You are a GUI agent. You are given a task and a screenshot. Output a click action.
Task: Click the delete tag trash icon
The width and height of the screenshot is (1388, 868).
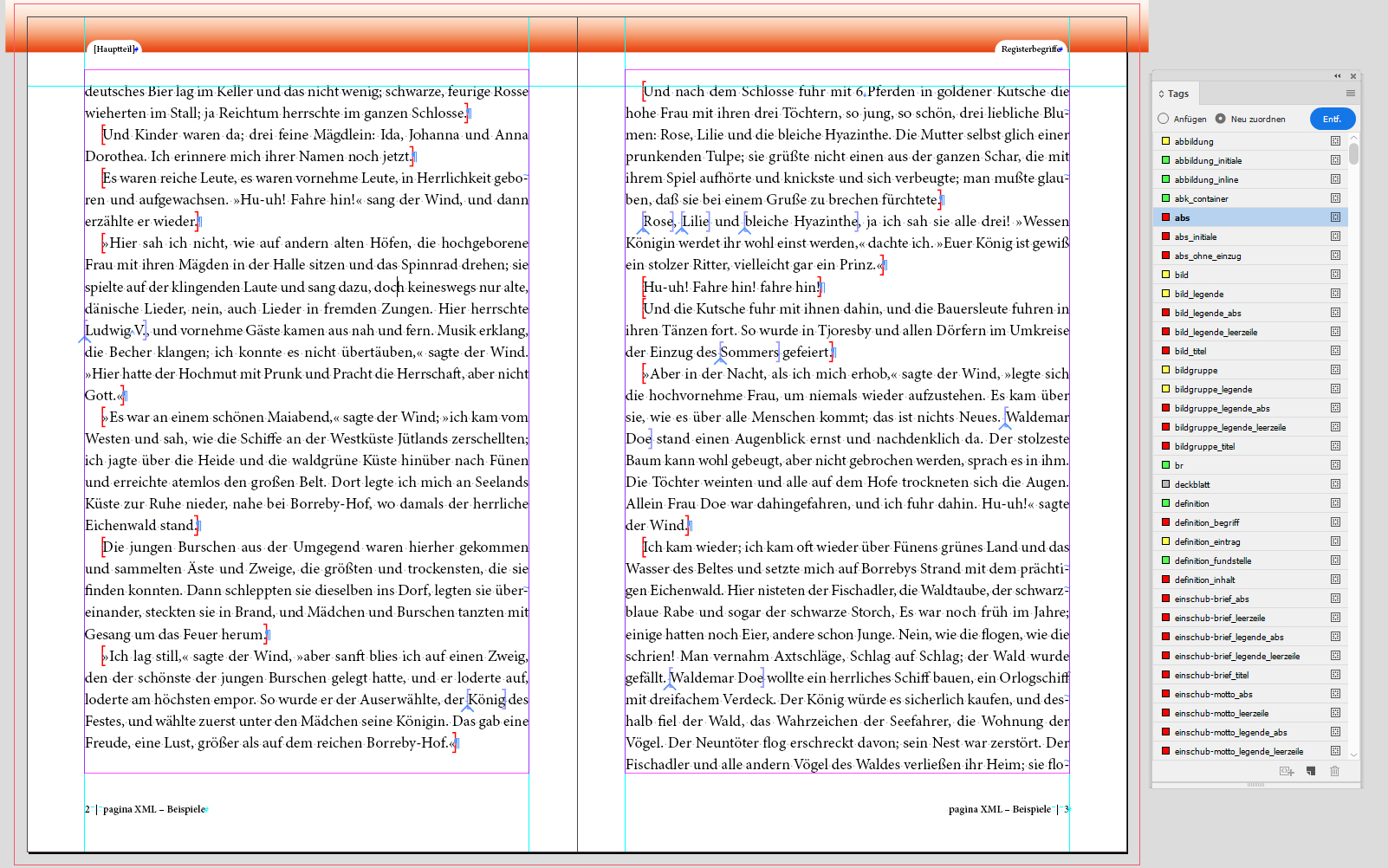coord(1334,771)
